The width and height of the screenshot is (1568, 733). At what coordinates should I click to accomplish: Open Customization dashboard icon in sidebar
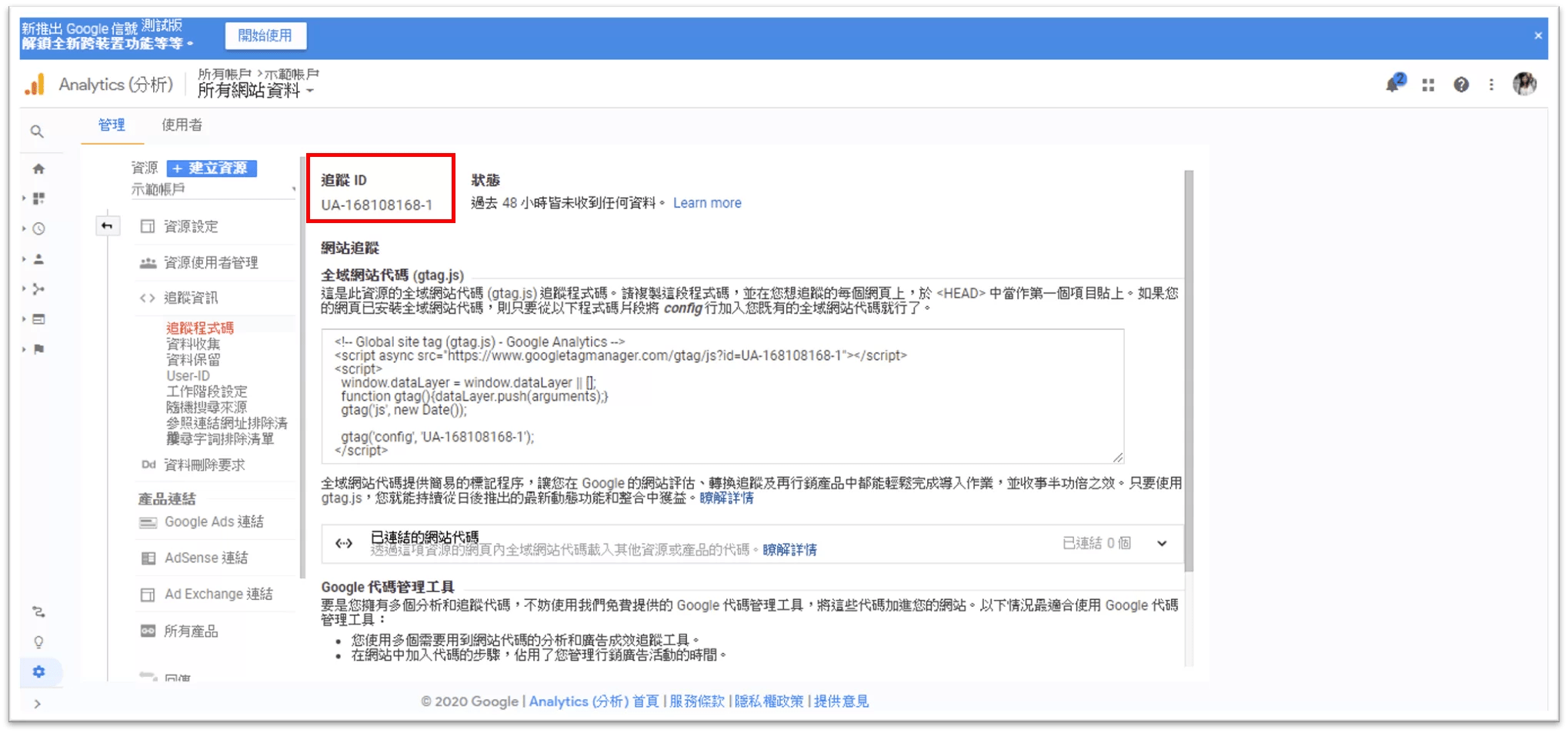coord(38,198)
